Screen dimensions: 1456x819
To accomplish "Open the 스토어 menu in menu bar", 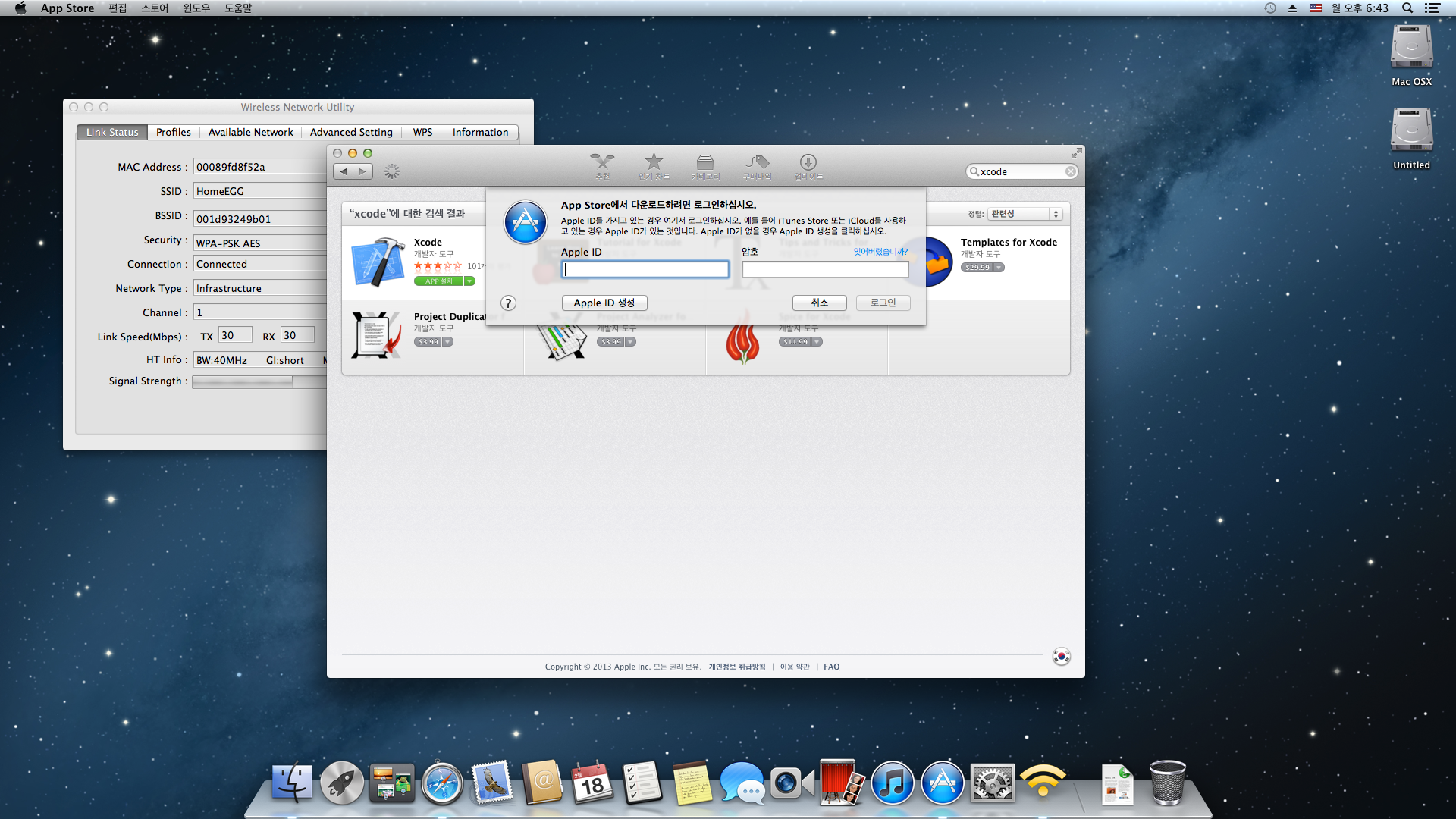I will pyautogui.click(x=155, y=8).
